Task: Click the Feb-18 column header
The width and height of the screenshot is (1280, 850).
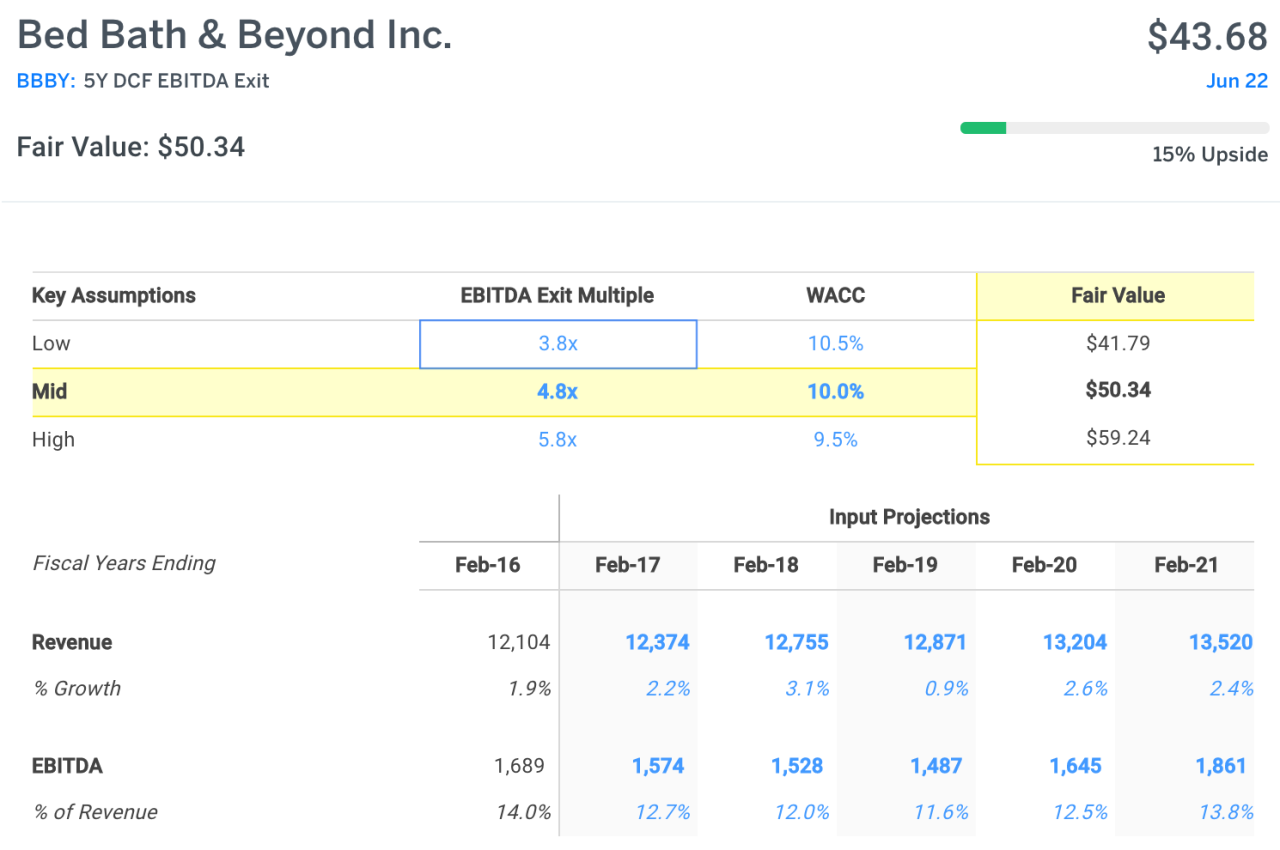Action: (x=766, y=565)
